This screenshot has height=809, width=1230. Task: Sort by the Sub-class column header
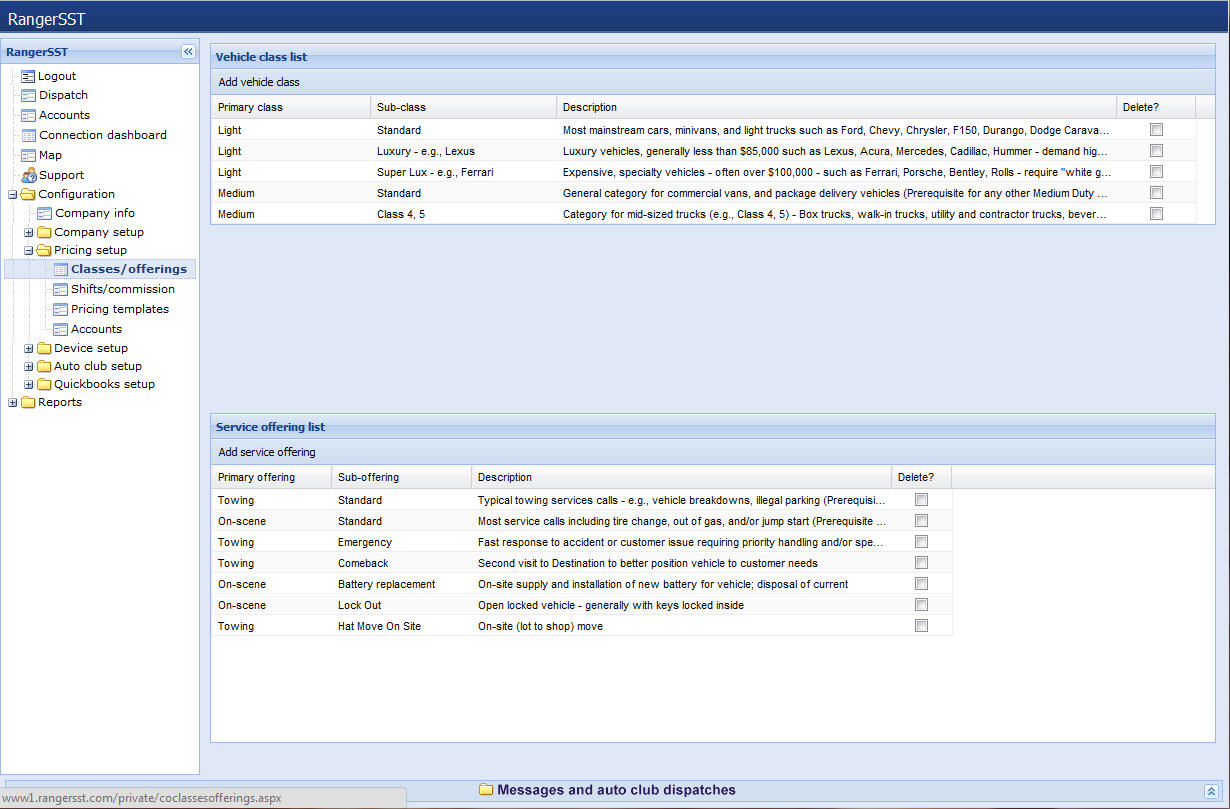(x=399, y=107)
